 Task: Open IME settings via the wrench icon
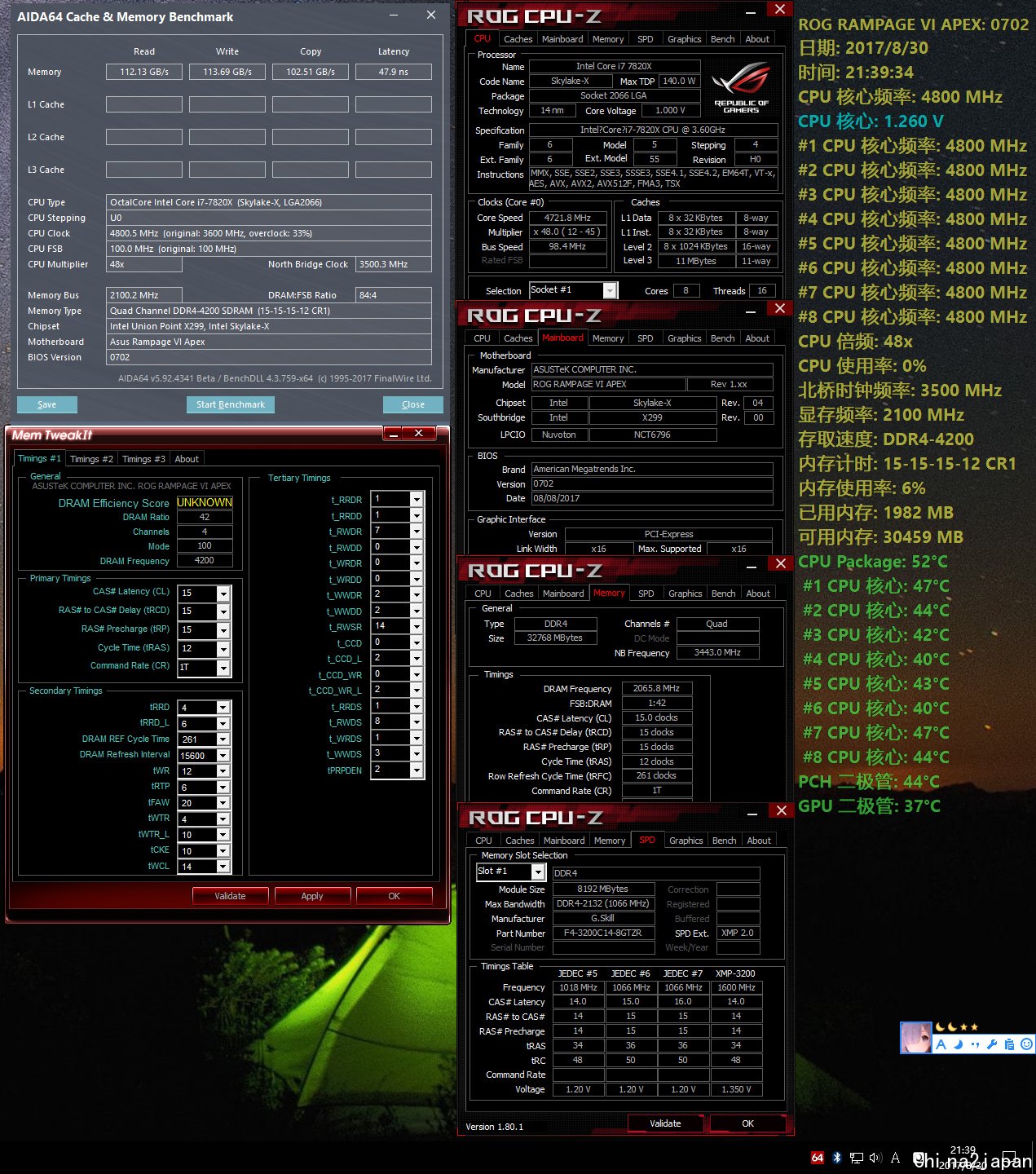(x=992, y=1044)
